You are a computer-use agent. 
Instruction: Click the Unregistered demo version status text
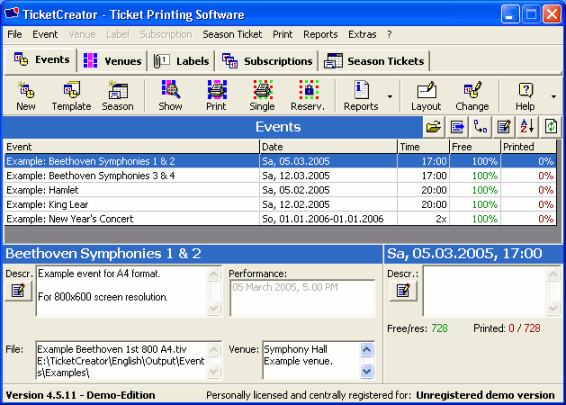pyautogui.click(x=486, y=395)
